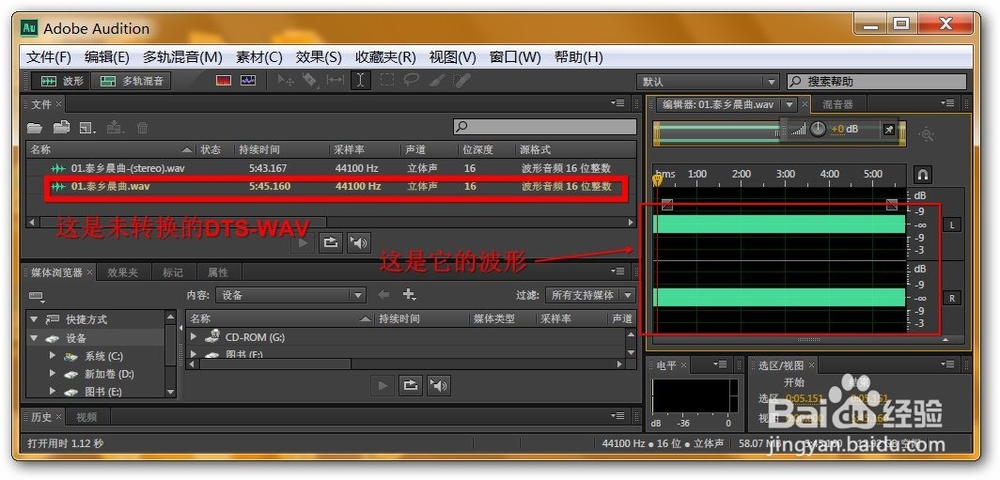Image resolution: width=1000 pixels, height=480 pixels.
Task: Show the spectral frequency display
Action: pos(223,81)
